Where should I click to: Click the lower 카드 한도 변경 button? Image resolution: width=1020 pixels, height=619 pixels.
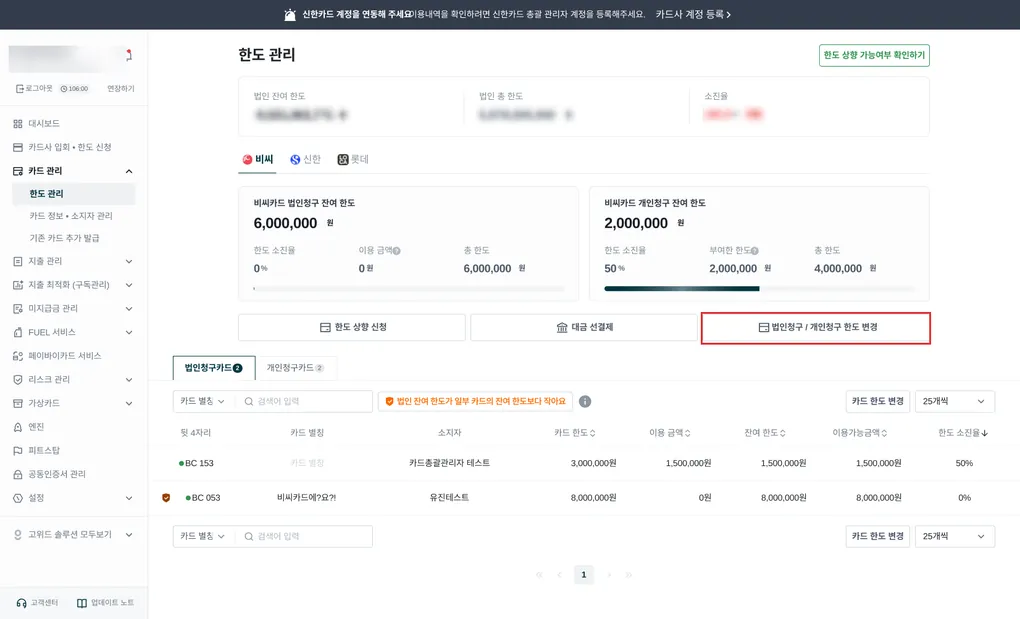(x=878, y=536)
